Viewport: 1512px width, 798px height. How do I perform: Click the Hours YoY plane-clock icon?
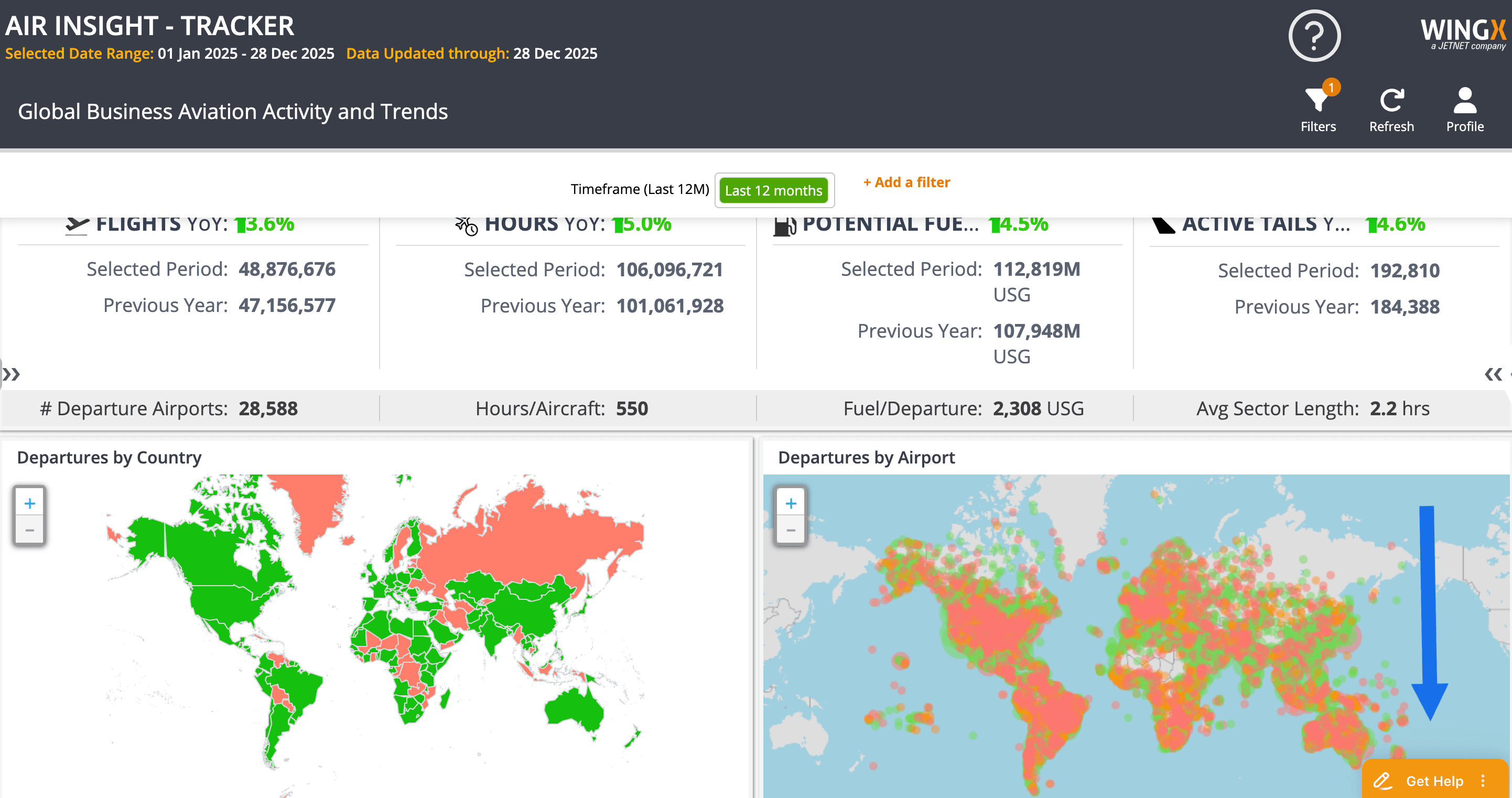tap(466, 225)
